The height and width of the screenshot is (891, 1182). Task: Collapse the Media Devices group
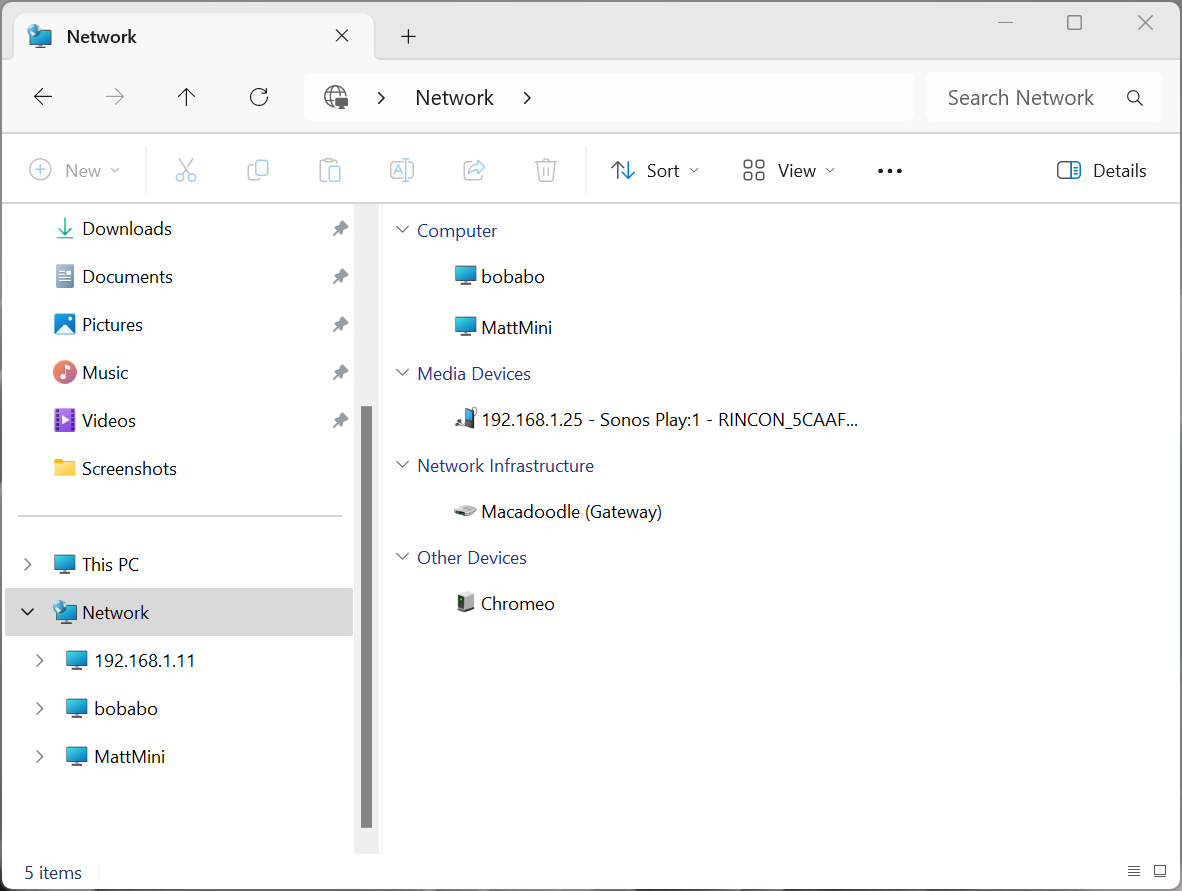[403, 374]
